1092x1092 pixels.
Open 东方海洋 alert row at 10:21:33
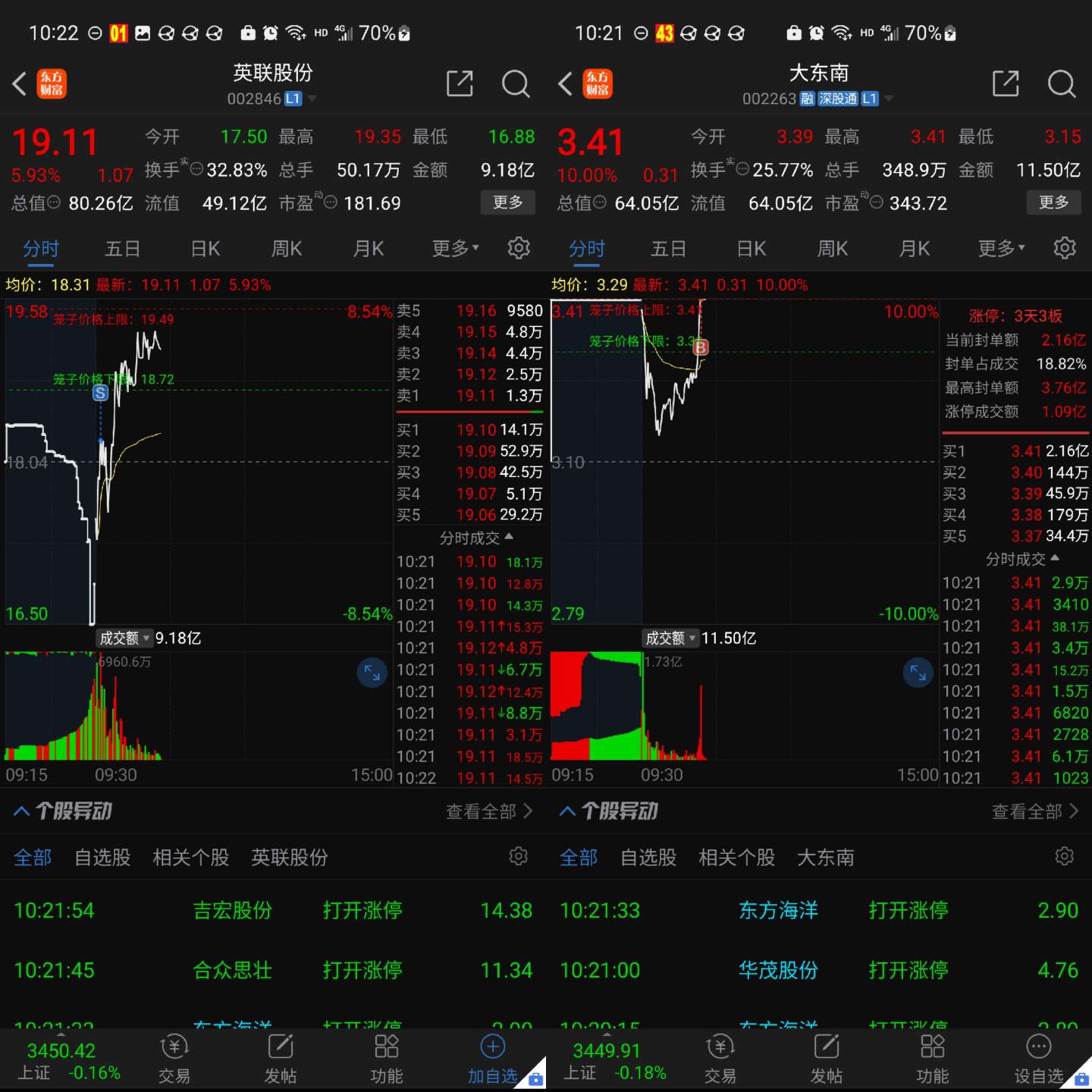[x=819, y=910]
